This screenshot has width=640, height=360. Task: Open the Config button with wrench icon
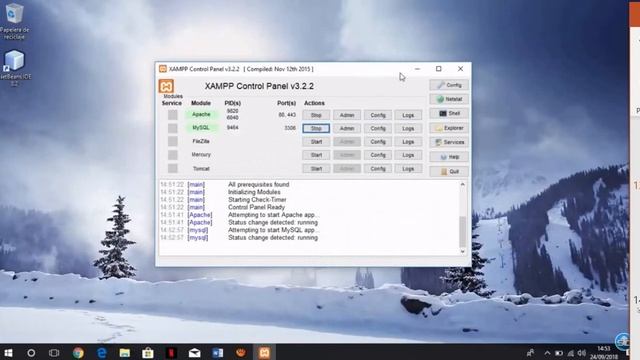pos(449,85)
